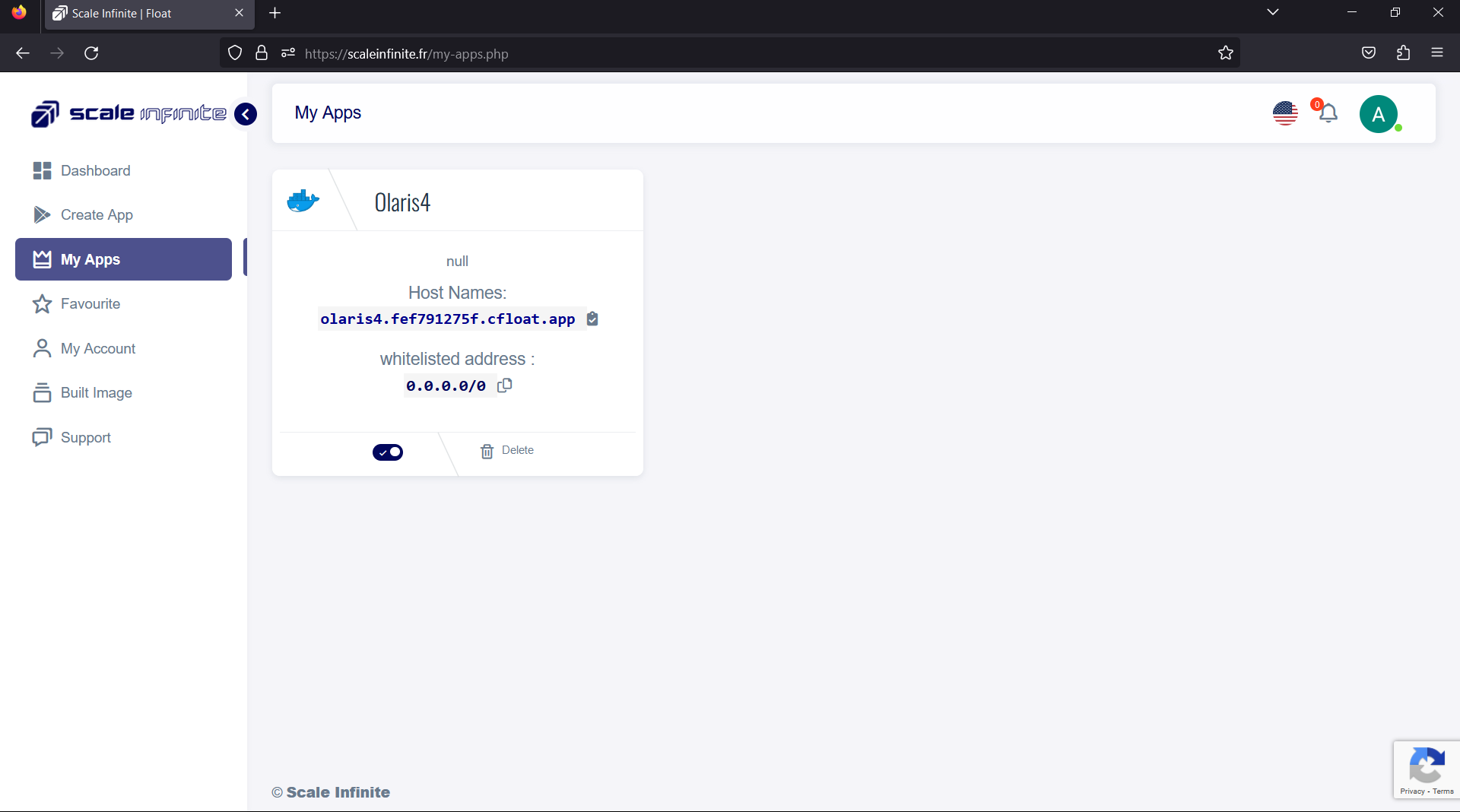Click the My Apps page heading

click(x=328, y=113)
